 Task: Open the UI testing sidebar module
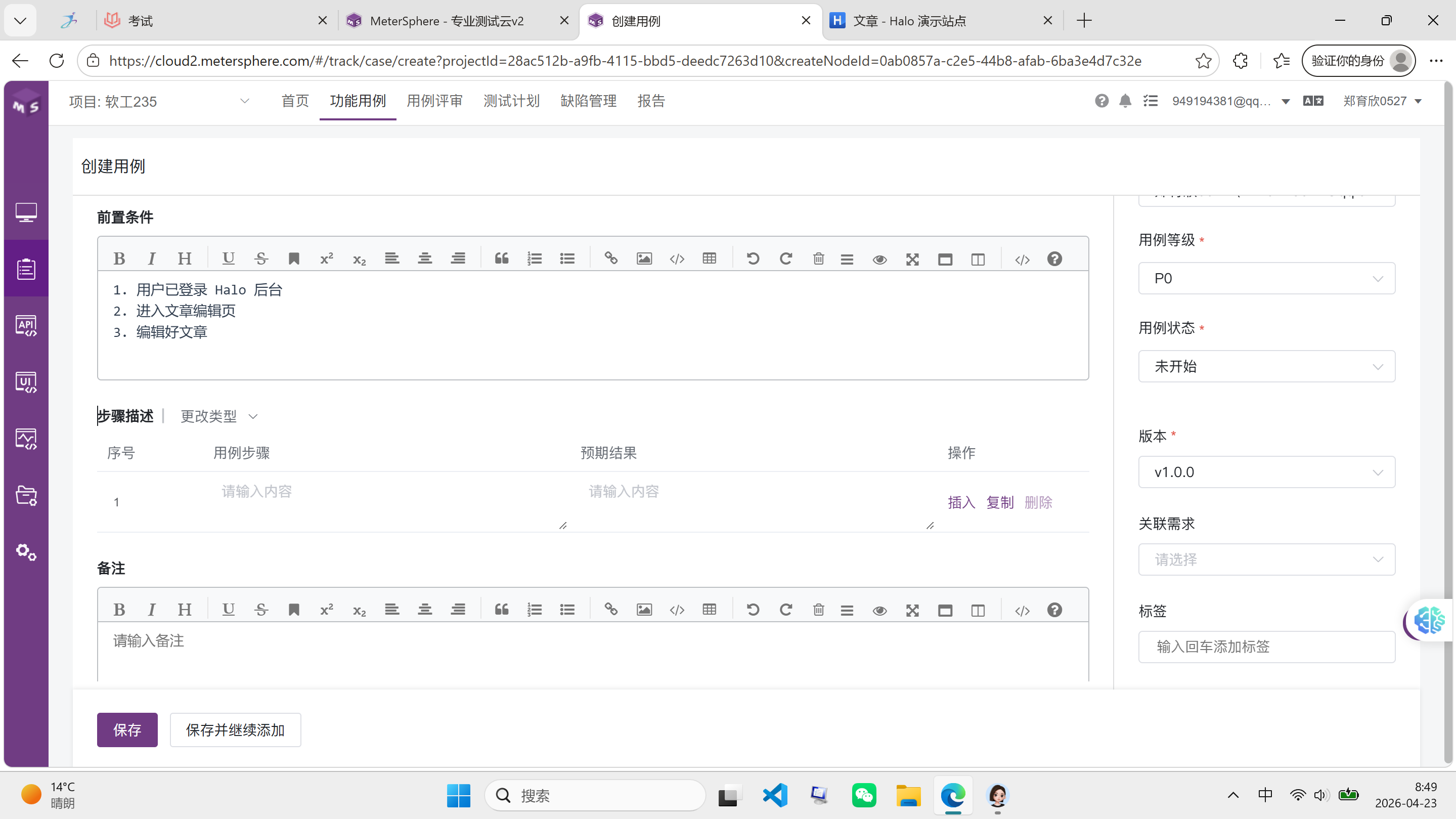click(26, 382)
